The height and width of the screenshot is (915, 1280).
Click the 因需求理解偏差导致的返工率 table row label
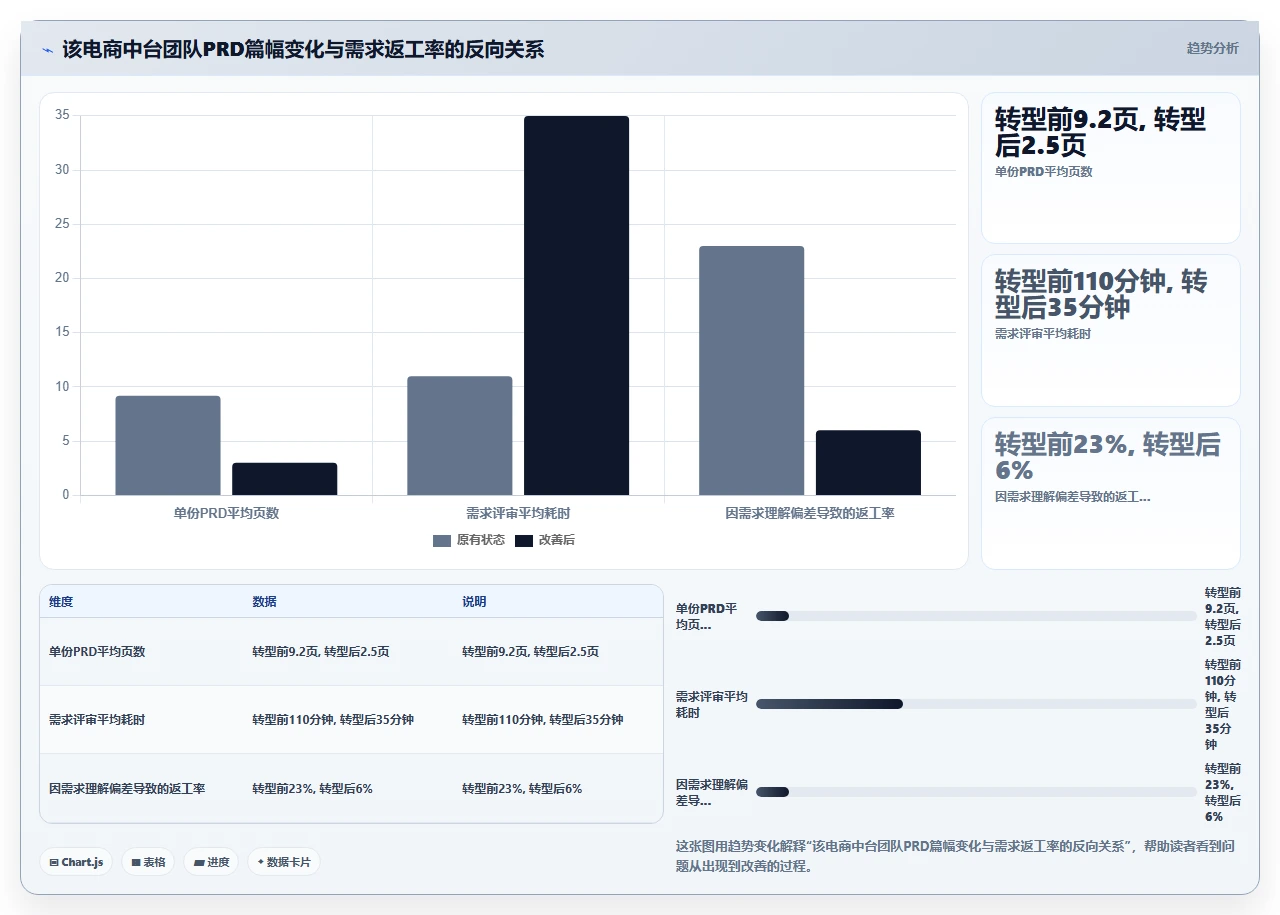click(x=127, y=789)
